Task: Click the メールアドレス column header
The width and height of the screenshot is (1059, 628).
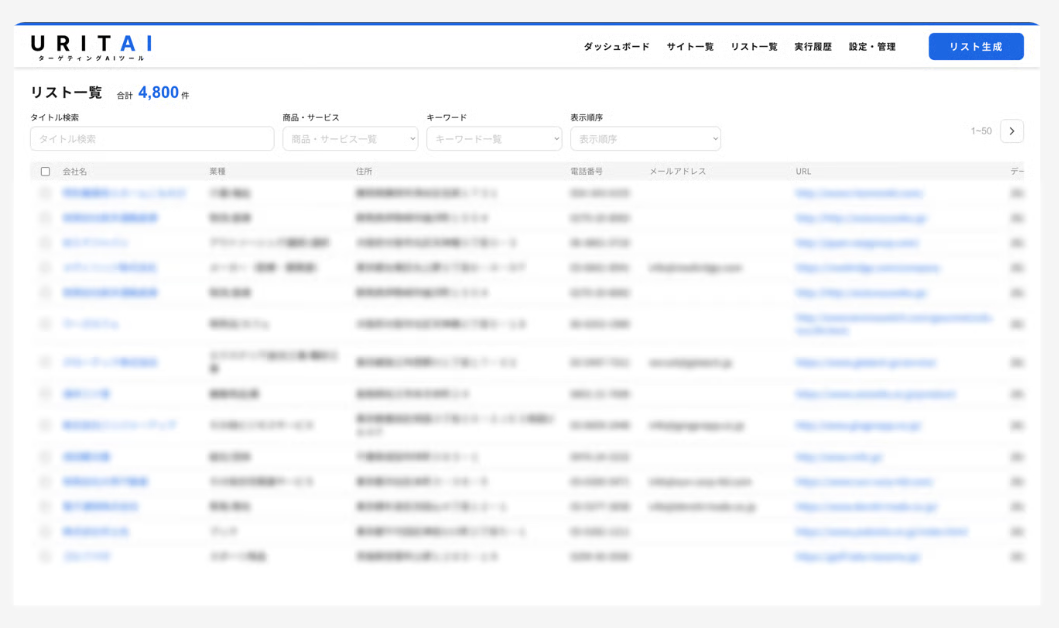Action: point(677,172)
